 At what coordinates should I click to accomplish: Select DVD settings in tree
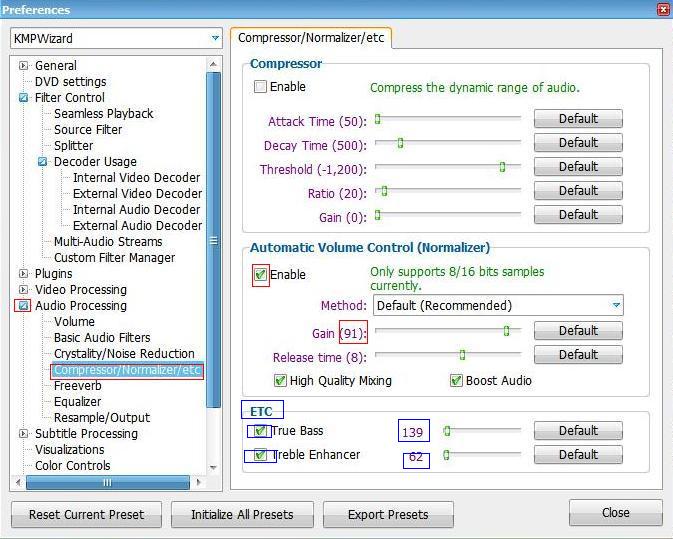[x=70, y=82]
